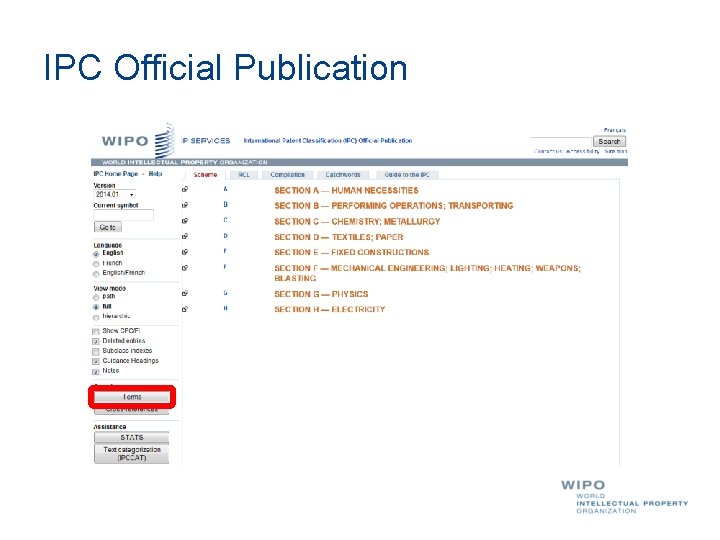
Task: Click the Go to button
Action: point(108,227)
